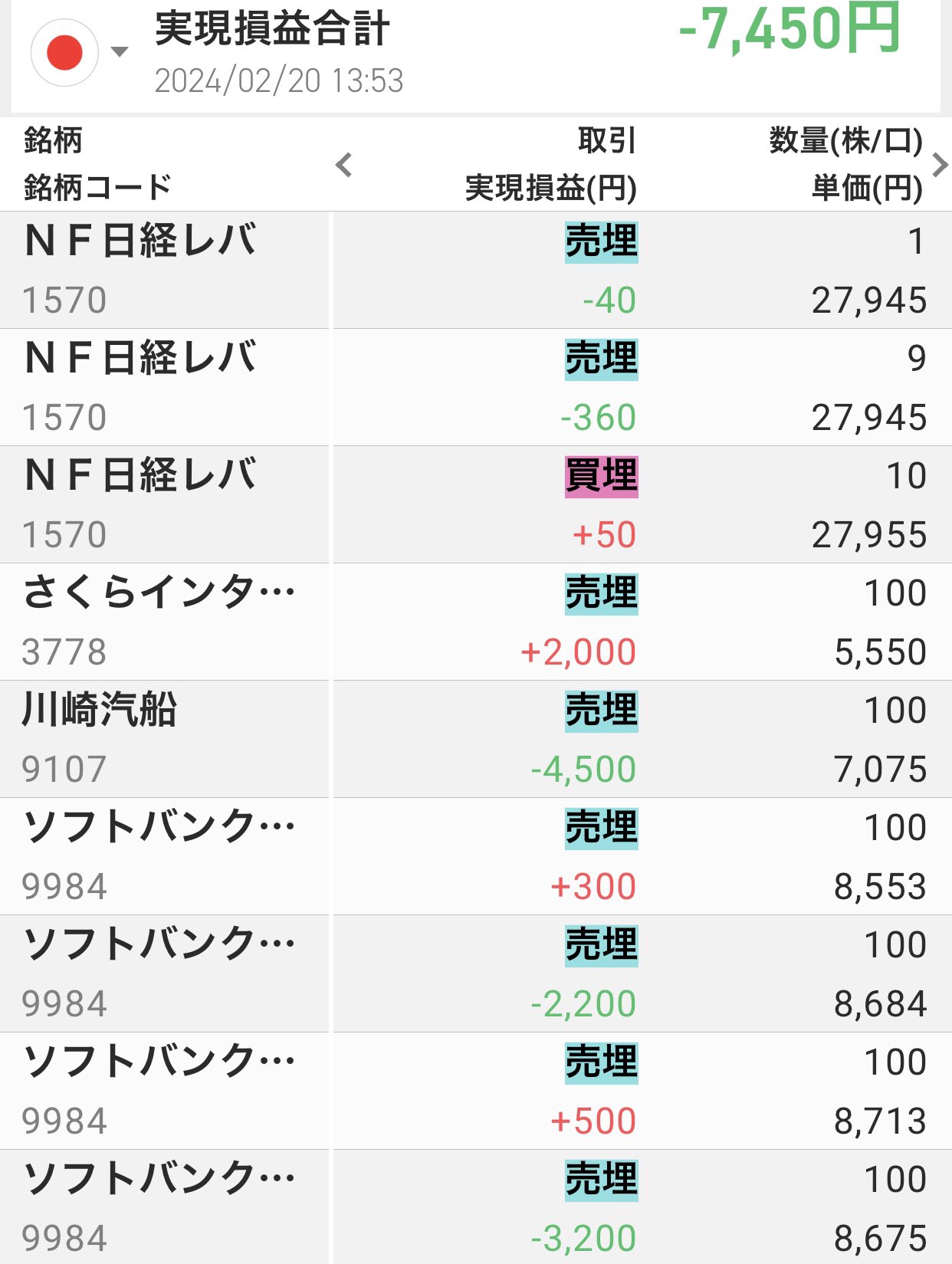Click the pink 買埋 badge
The image size is (952, 1264).
click(601, 476)
